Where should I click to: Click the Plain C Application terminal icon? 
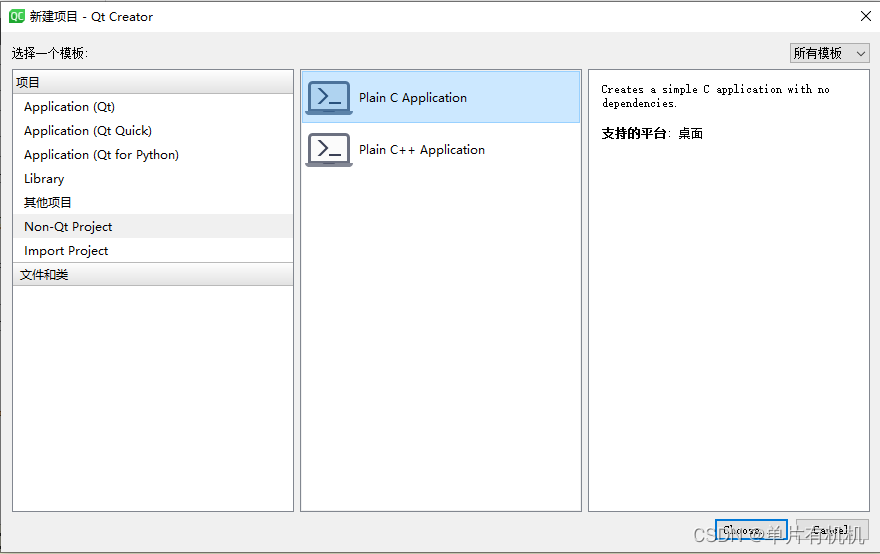pos(329,98)
